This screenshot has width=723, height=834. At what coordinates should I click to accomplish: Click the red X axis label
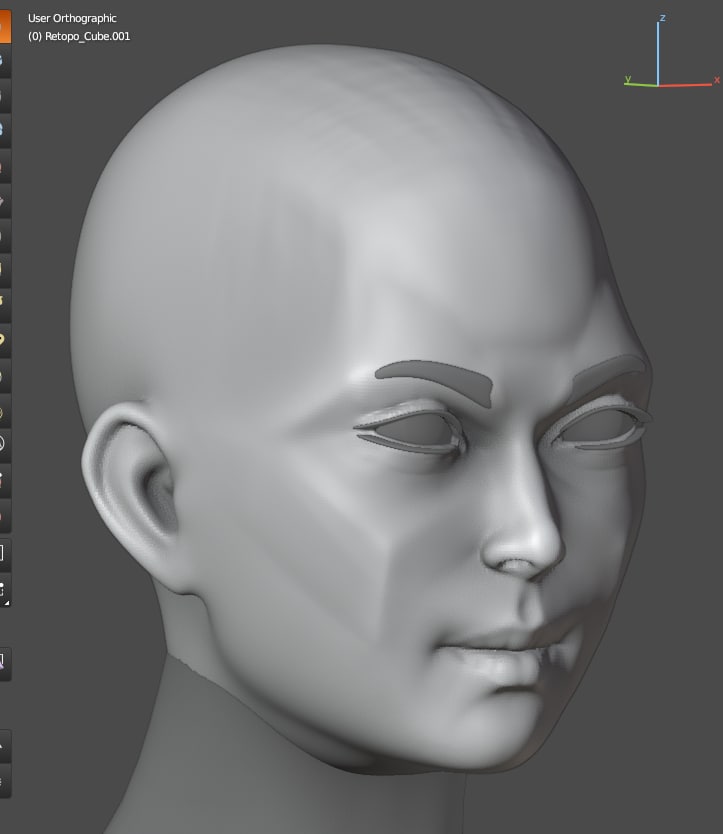(717, 80)
